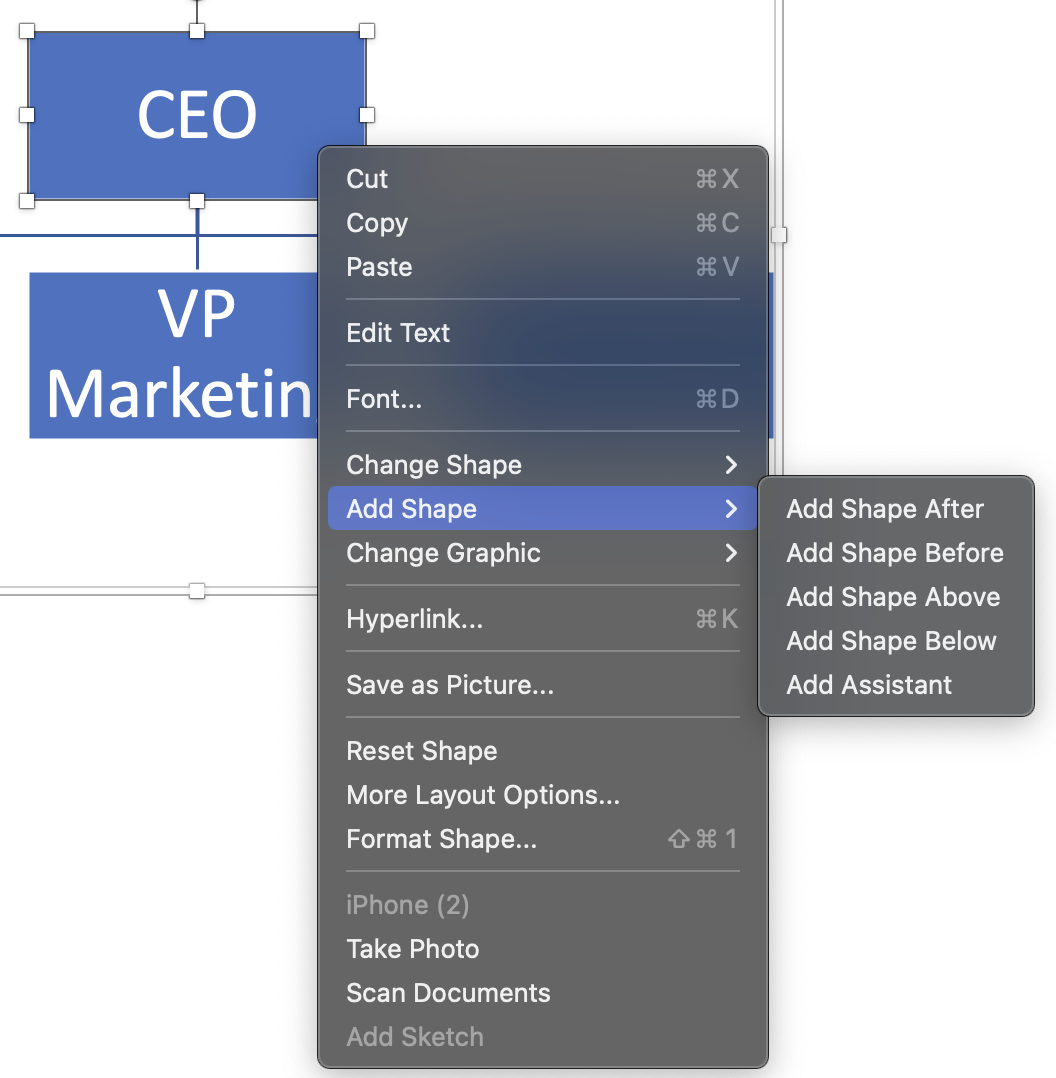Click Add Assistant to add an assistant box

869,685
